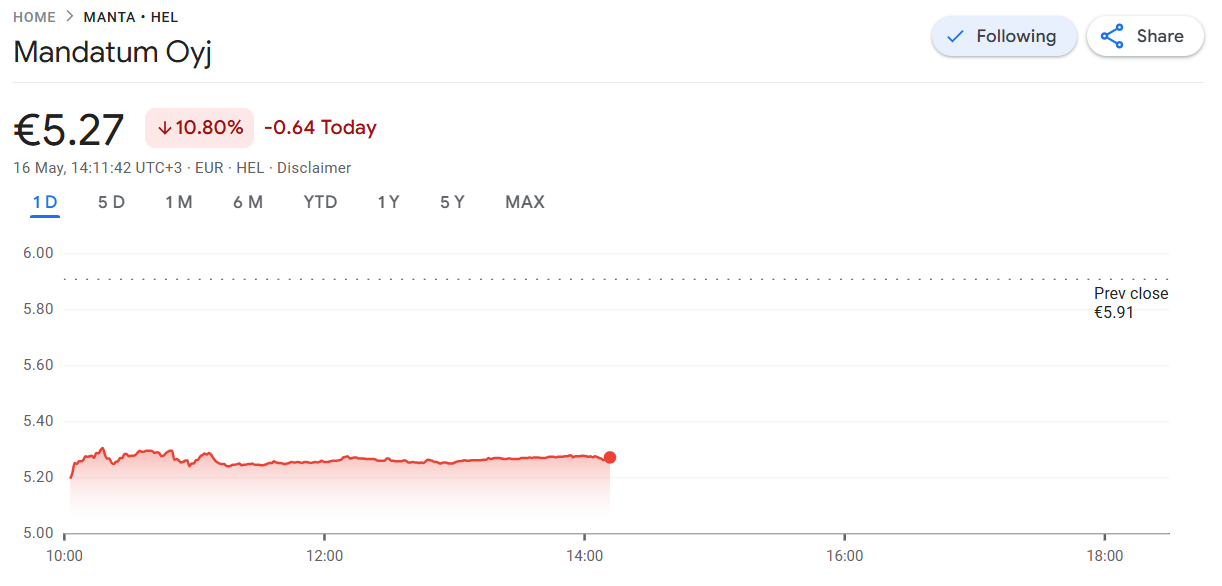
Task: Click the Mandatum Oyj company title
Action: coord(112,52)
